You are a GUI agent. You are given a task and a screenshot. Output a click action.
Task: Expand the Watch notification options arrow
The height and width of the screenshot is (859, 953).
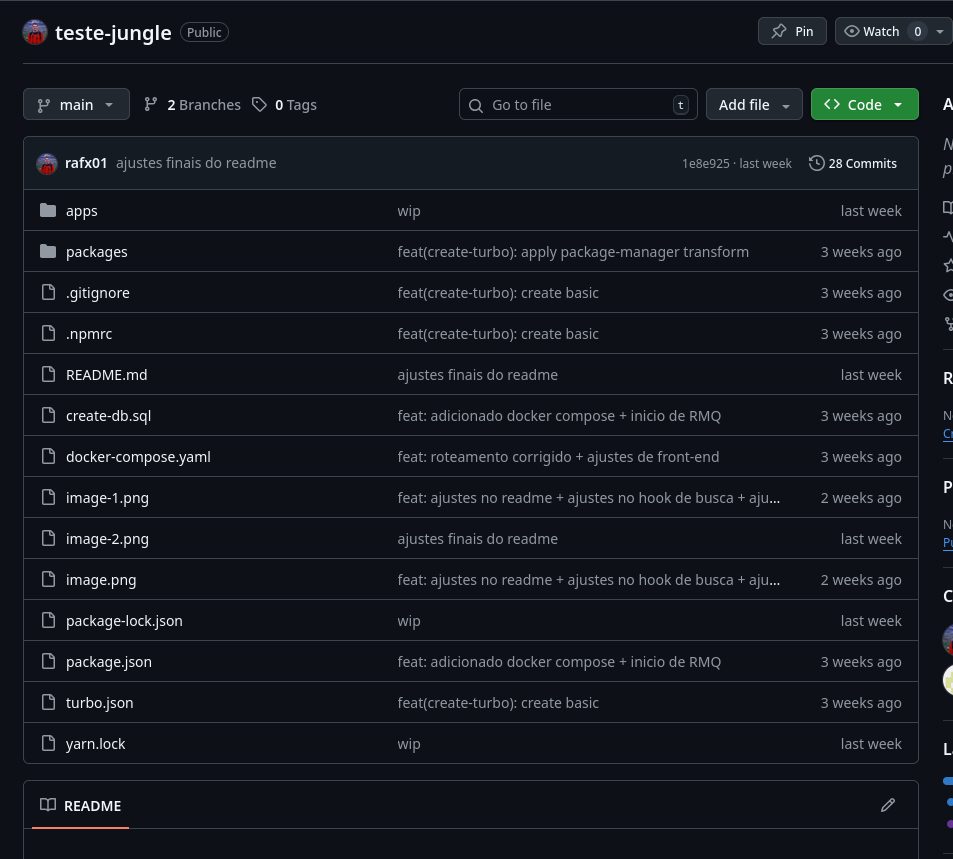pos(941,31)
